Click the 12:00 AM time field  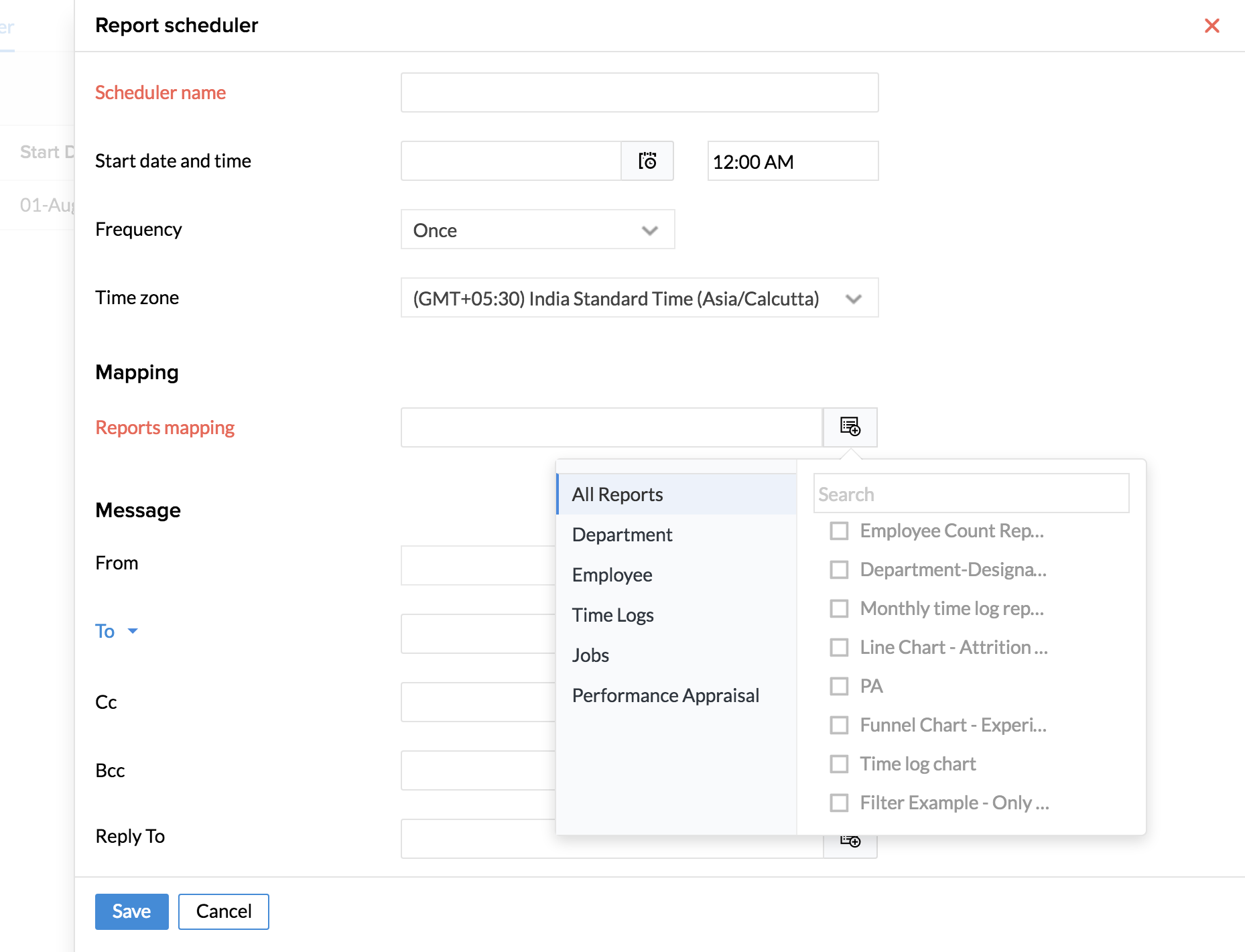(x=792, y=161)
